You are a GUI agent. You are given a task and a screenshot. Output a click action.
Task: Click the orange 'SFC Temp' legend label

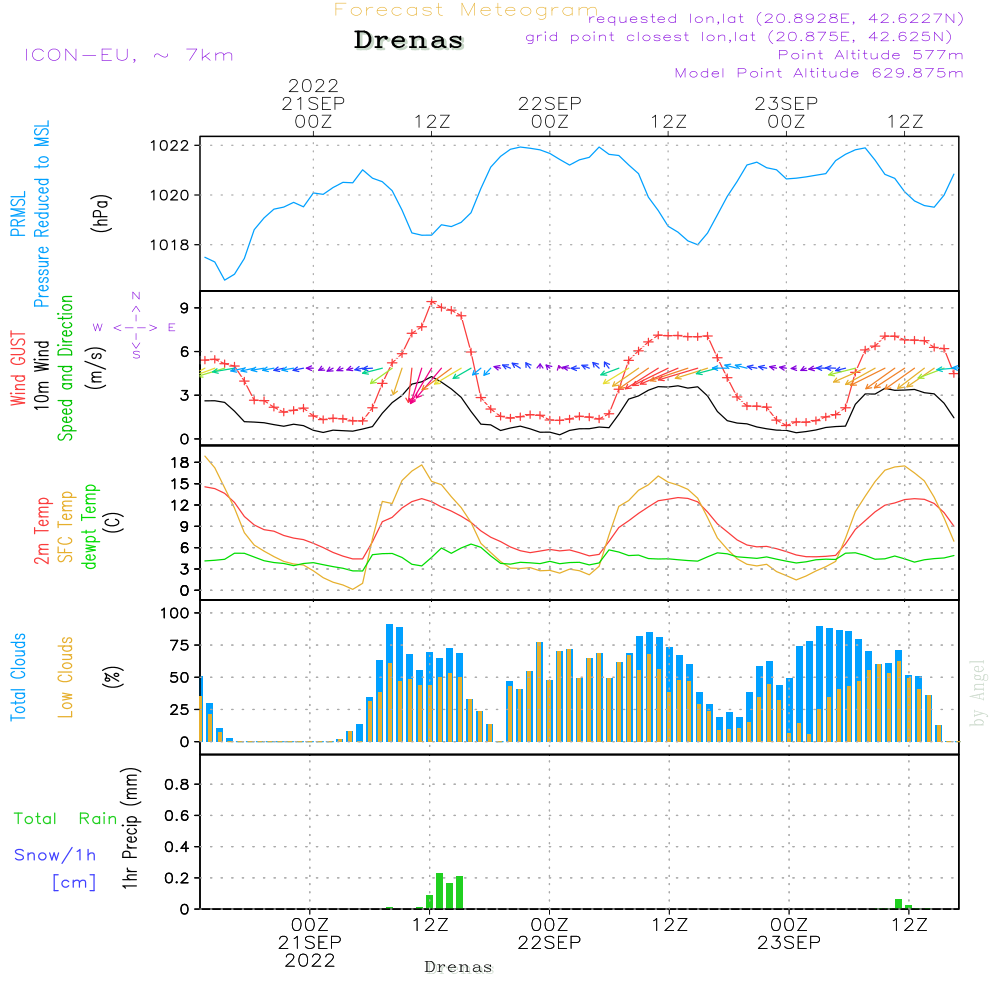point(65,527)
